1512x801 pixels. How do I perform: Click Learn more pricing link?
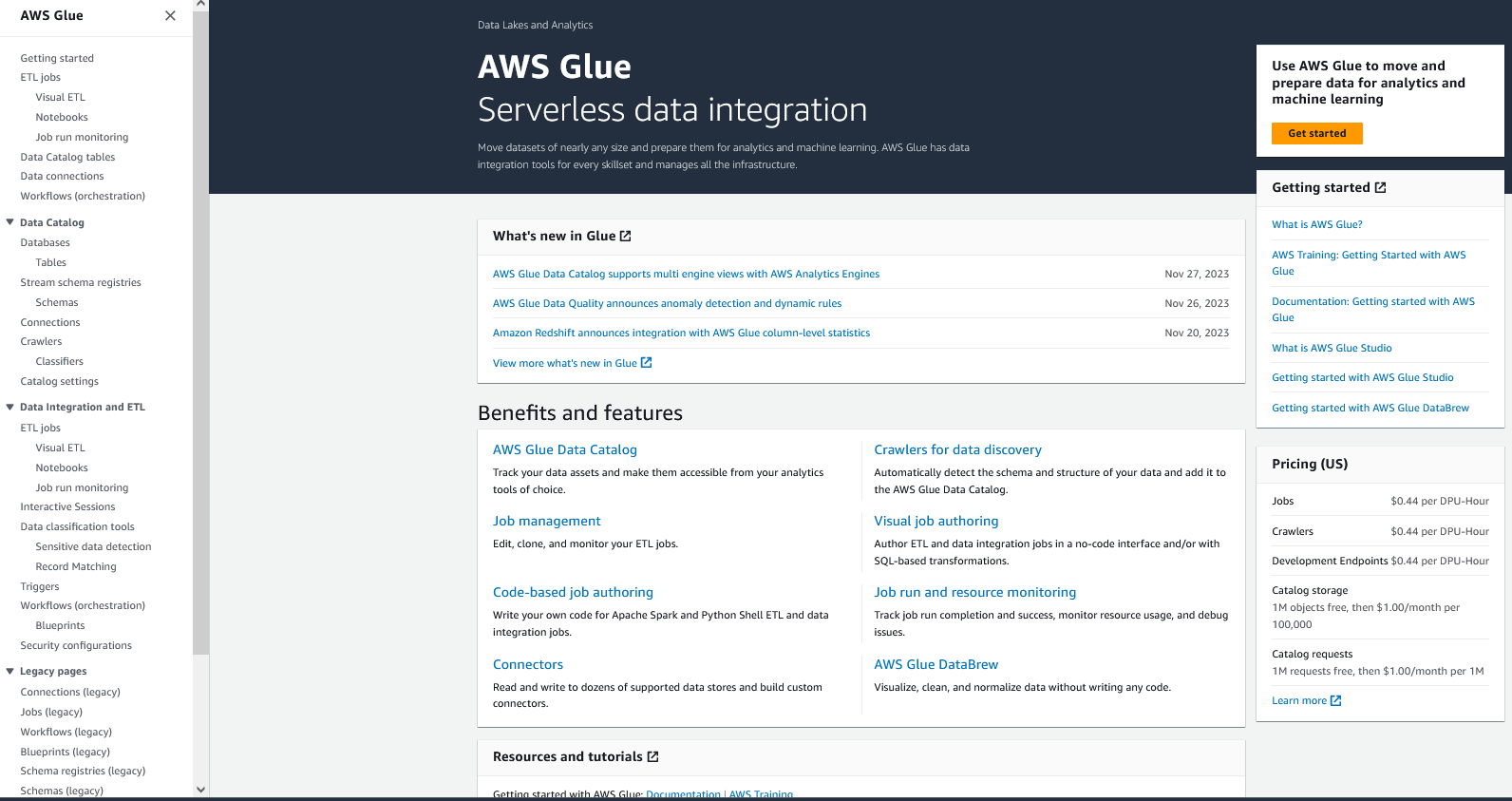tap(1298, 700)
